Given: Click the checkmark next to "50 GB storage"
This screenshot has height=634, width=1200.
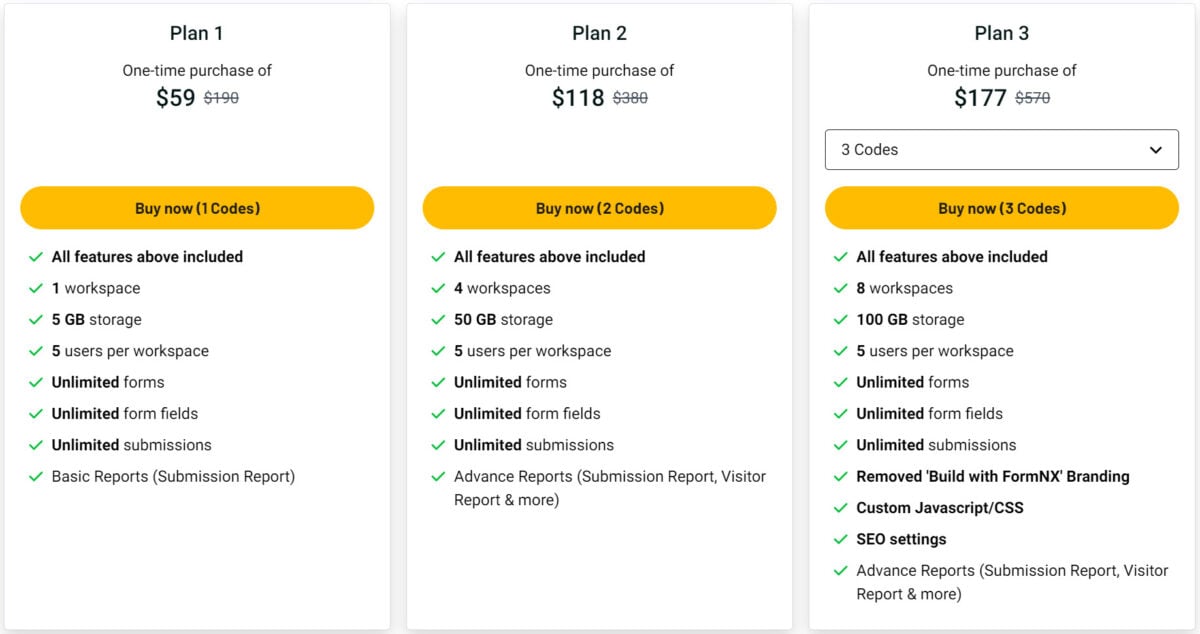Looking at the screenshot, I should [437, 319].
